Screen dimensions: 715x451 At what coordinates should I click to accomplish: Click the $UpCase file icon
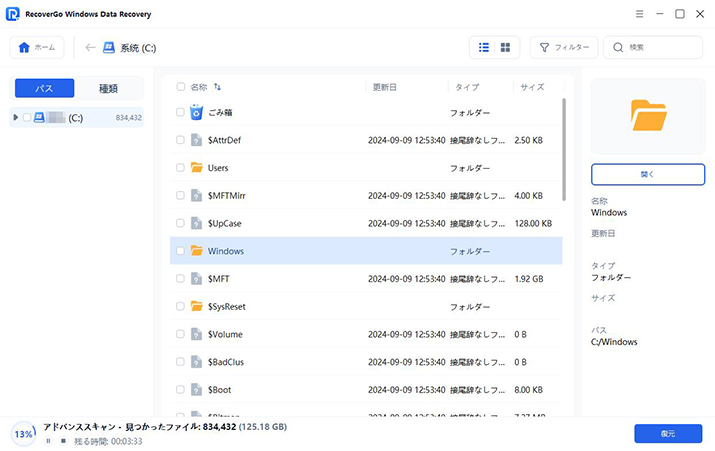(x=197, y=223)
